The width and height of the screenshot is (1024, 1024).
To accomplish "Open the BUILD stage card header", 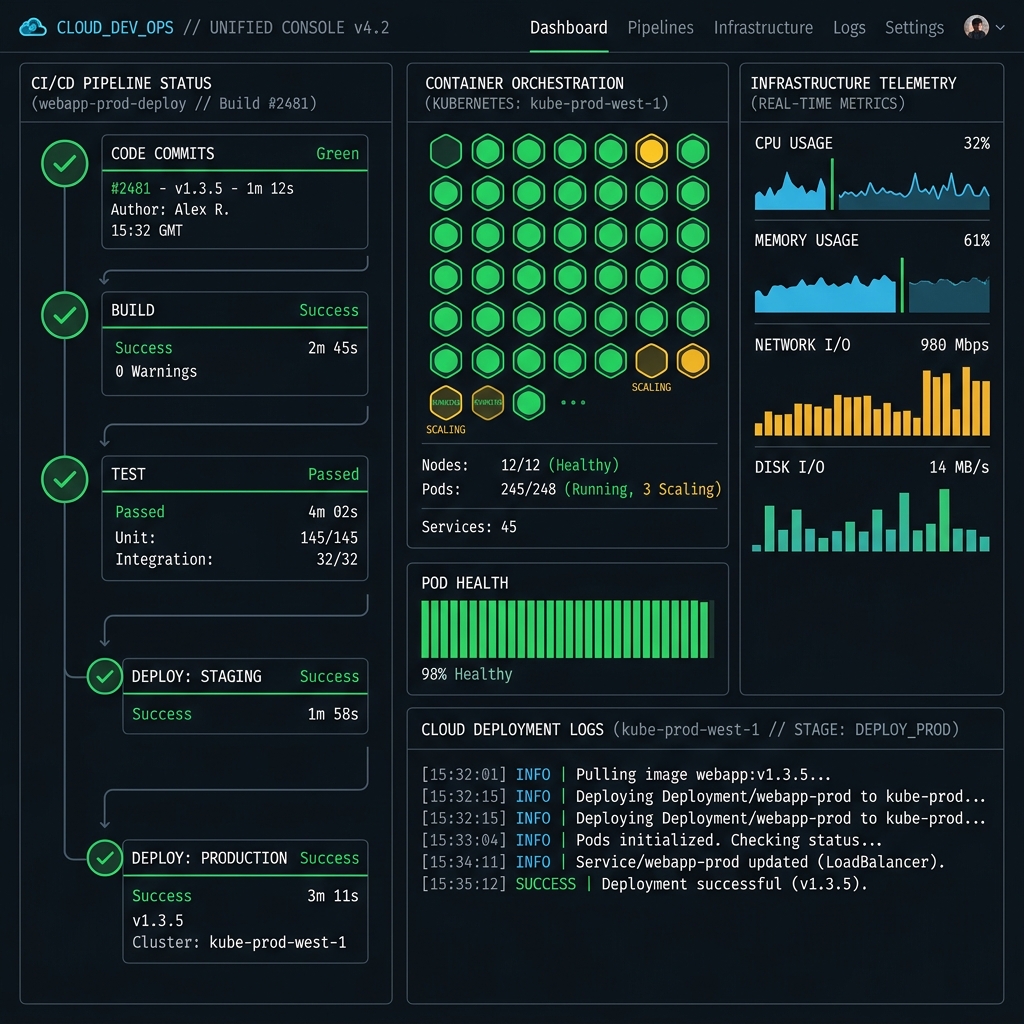I will pyautogui.click(x=235, y=310).
